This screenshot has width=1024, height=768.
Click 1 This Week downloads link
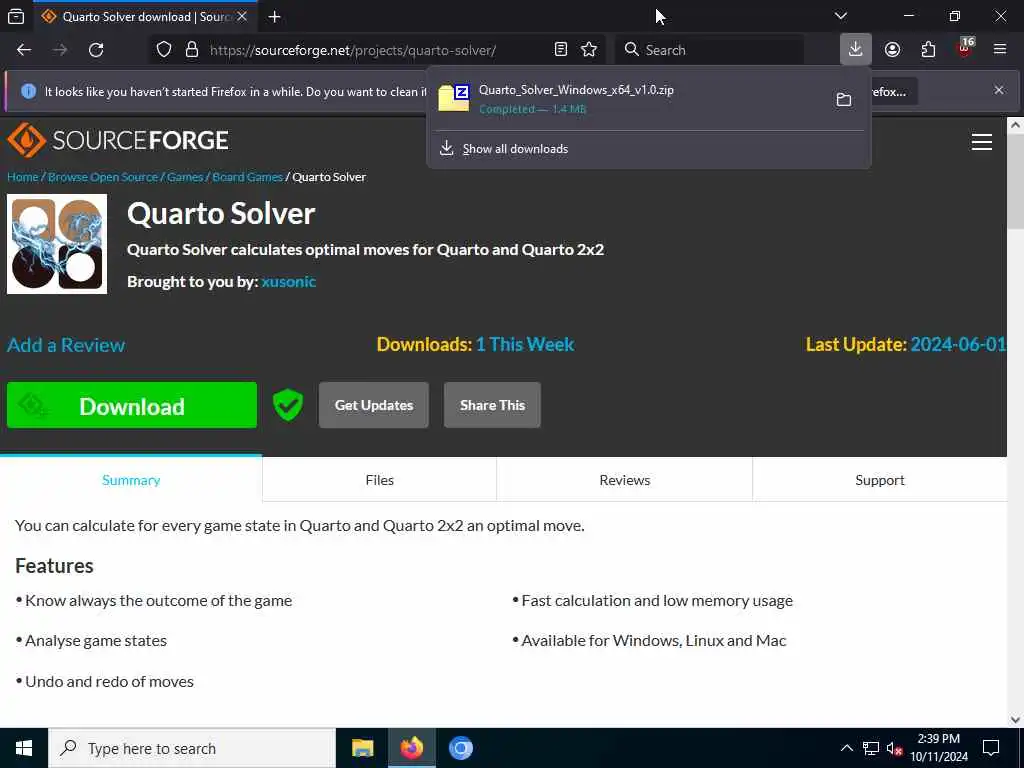pos(525,344)
